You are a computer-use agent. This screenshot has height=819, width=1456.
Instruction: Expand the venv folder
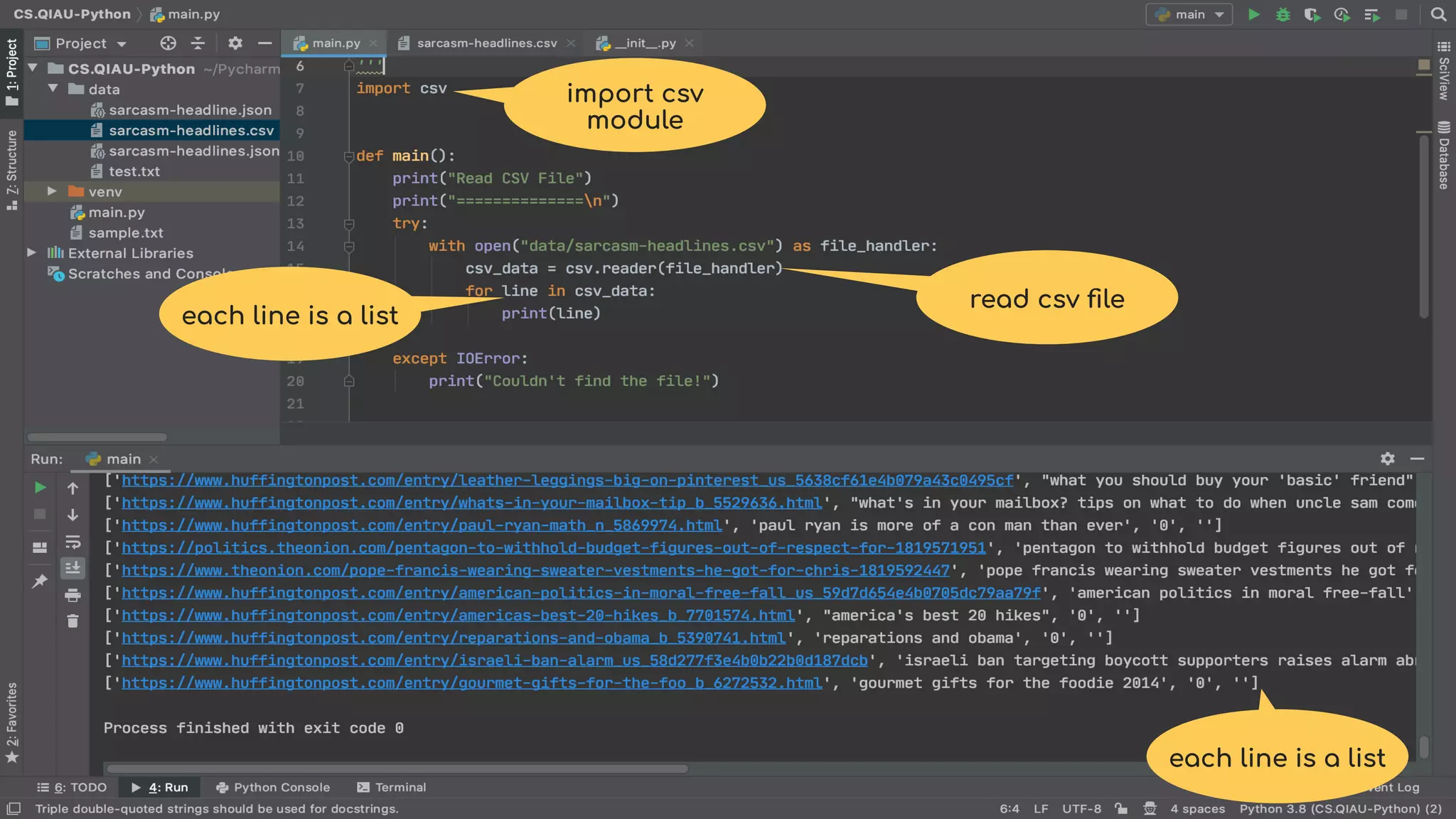pyautogui.click(x=52, y=191)
